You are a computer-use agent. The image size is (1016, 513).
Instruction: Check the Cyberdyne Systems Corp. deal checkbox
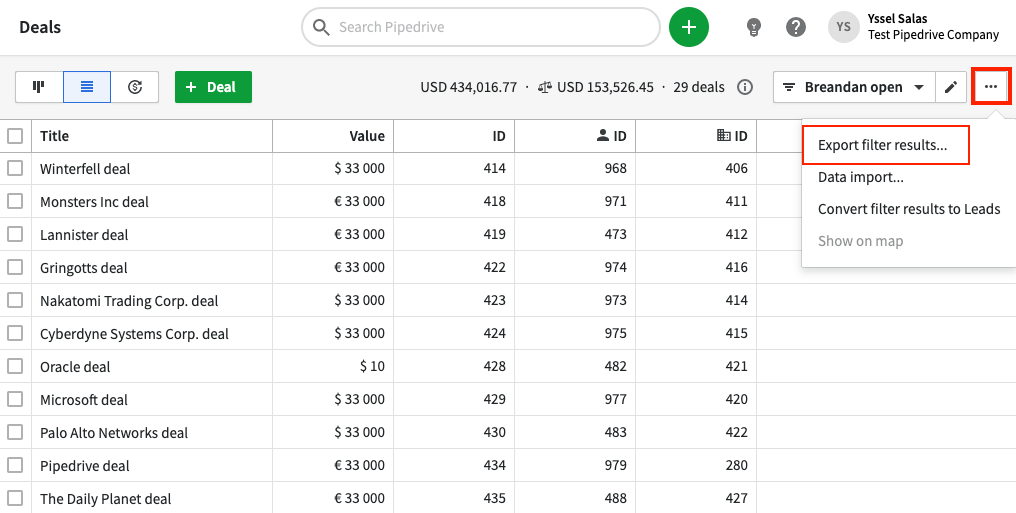click(x=15, y=334)
